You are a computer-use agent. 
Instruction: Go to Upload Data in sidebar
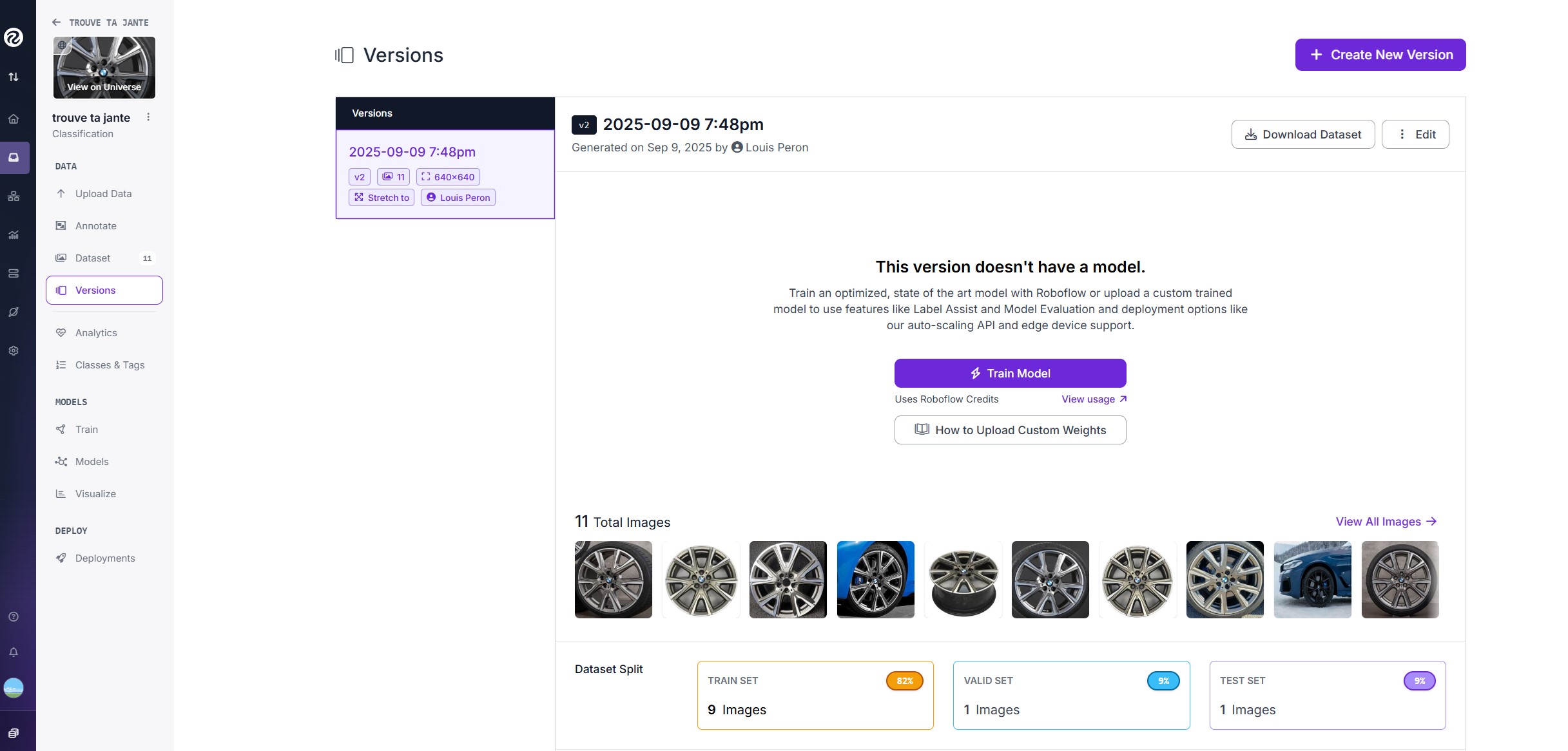[103, 194]
